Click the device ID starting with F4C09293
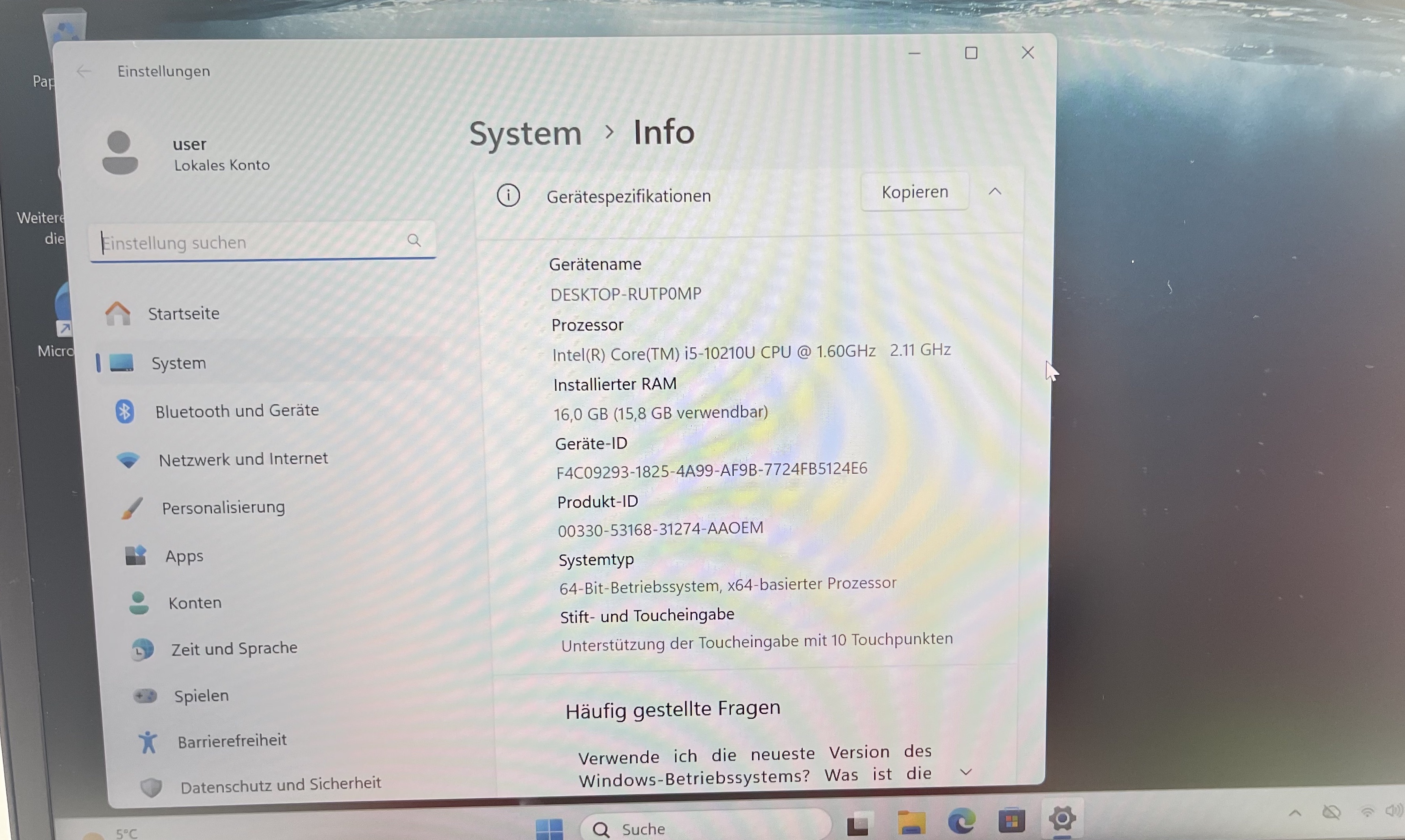This screenshot has height=840, width=1405. click(711, 470)
